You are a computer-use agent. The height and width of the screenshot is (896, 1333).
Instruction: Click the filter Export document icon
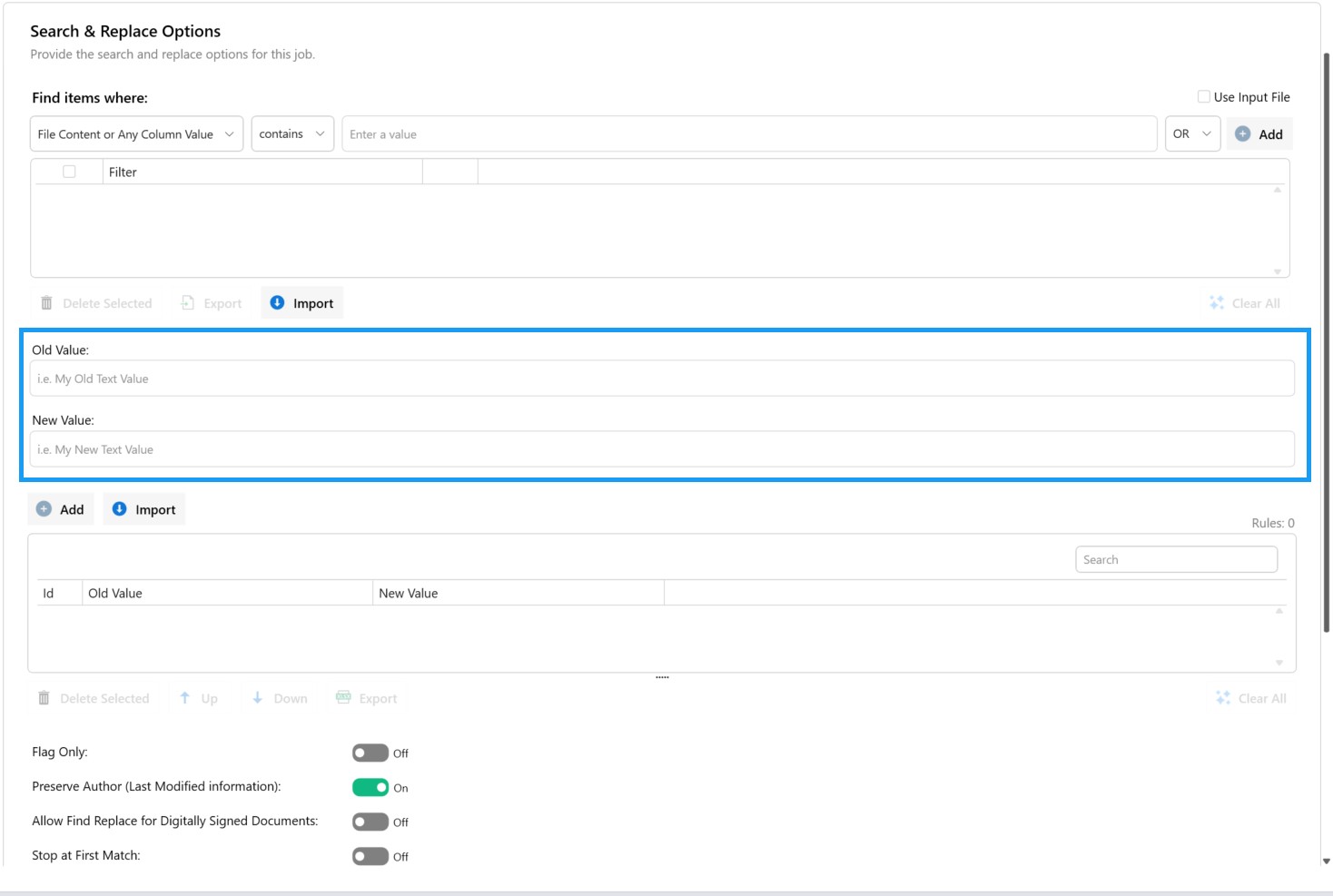coord(187,302)
